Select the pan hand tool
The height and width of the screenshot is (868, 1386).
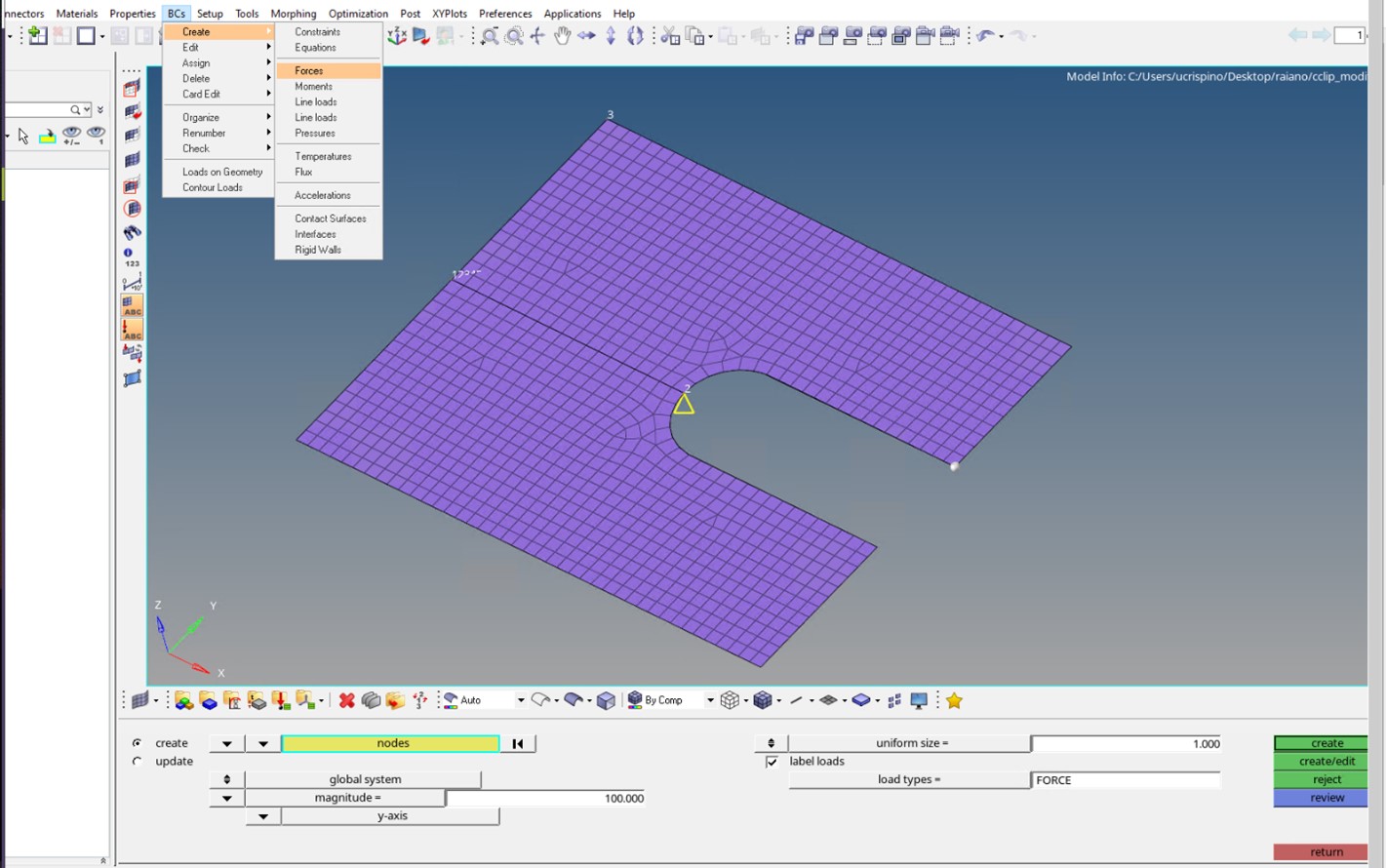pyautogui.click(x=562, y=36)
